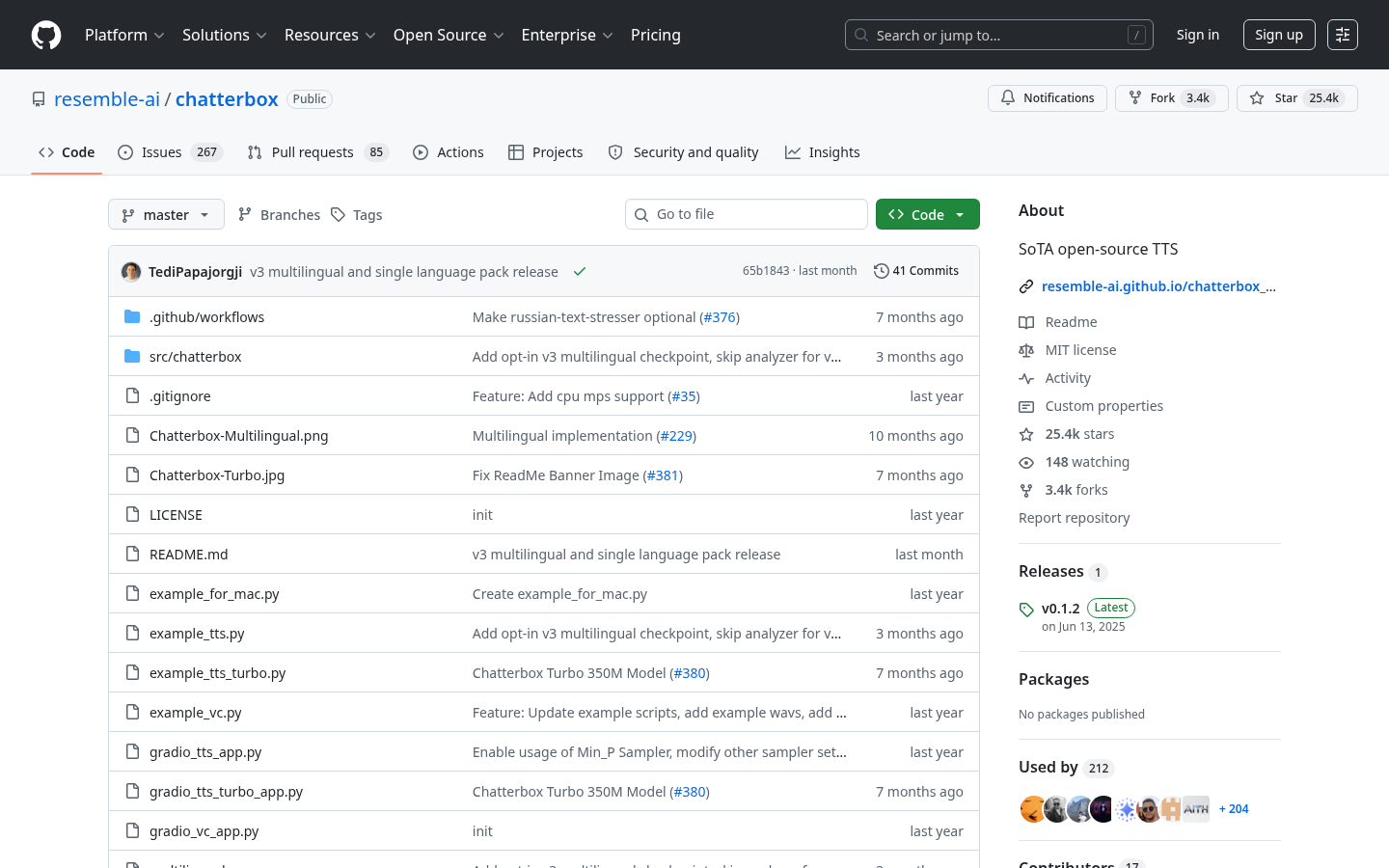1389x868 pixels.
Task: Switch to the Pull requests tab
Action: click(317, 152)
